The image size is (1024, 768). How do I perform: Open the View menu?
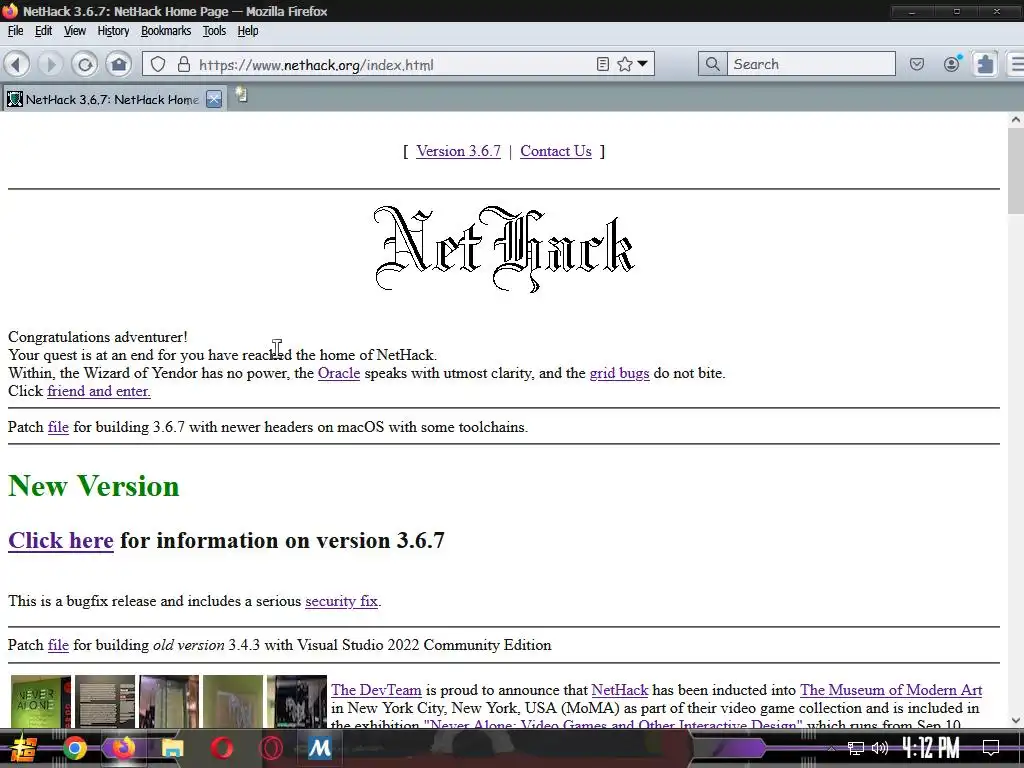[74, 31]
